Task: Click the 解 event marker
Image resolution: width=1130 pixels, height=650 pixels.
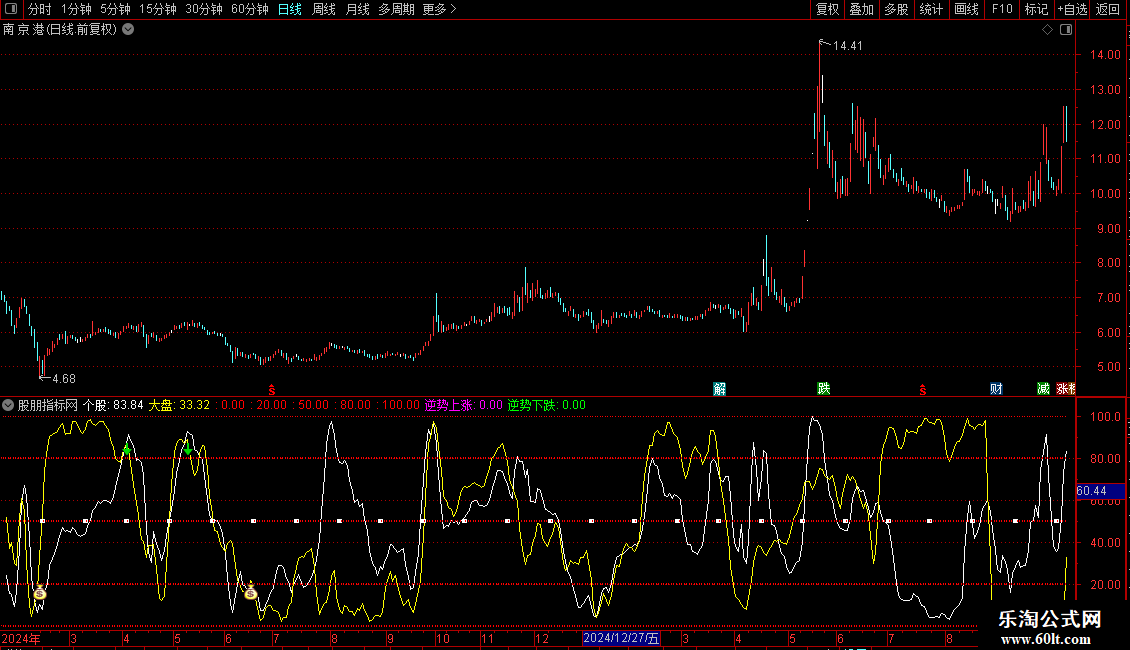Action: coord(719,389)
